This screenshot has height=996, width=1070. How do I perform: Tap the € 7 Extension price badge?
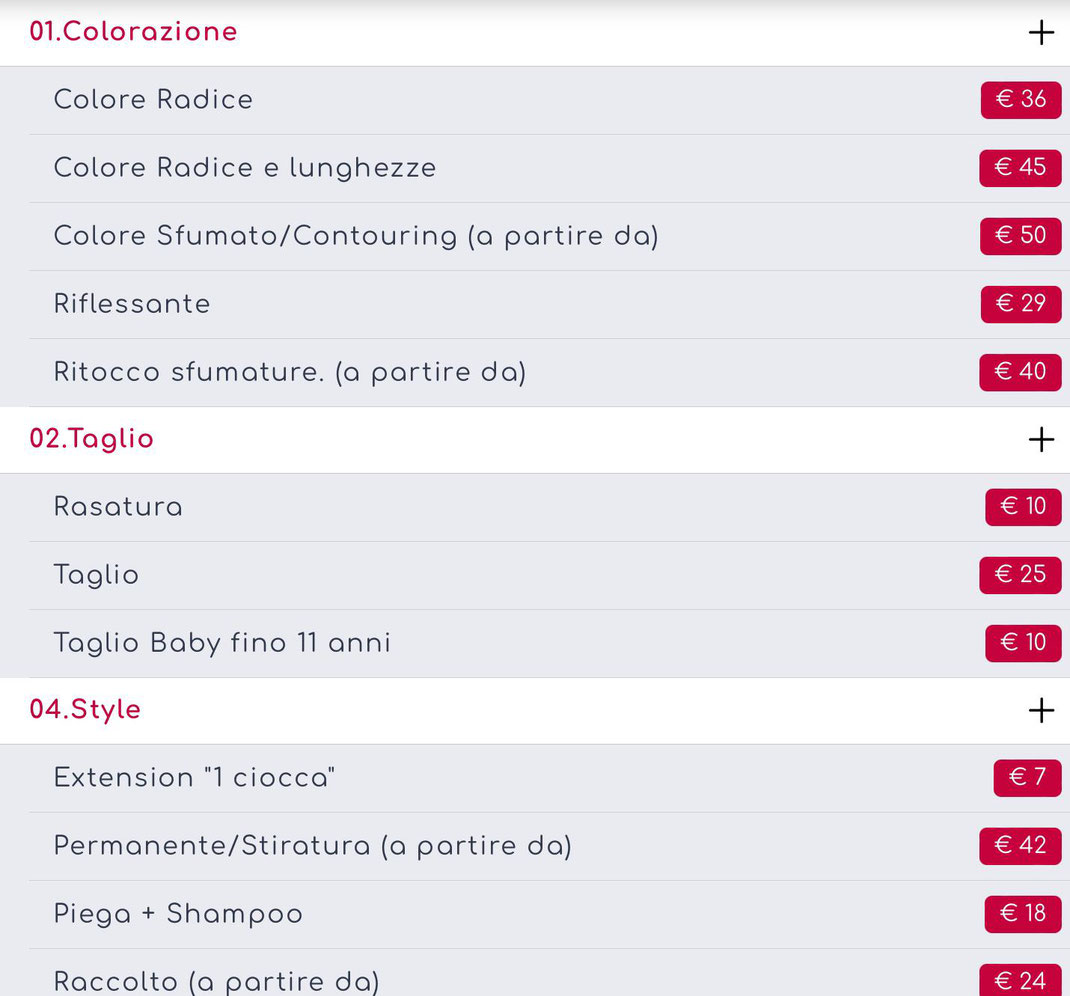pos(1028,778)
